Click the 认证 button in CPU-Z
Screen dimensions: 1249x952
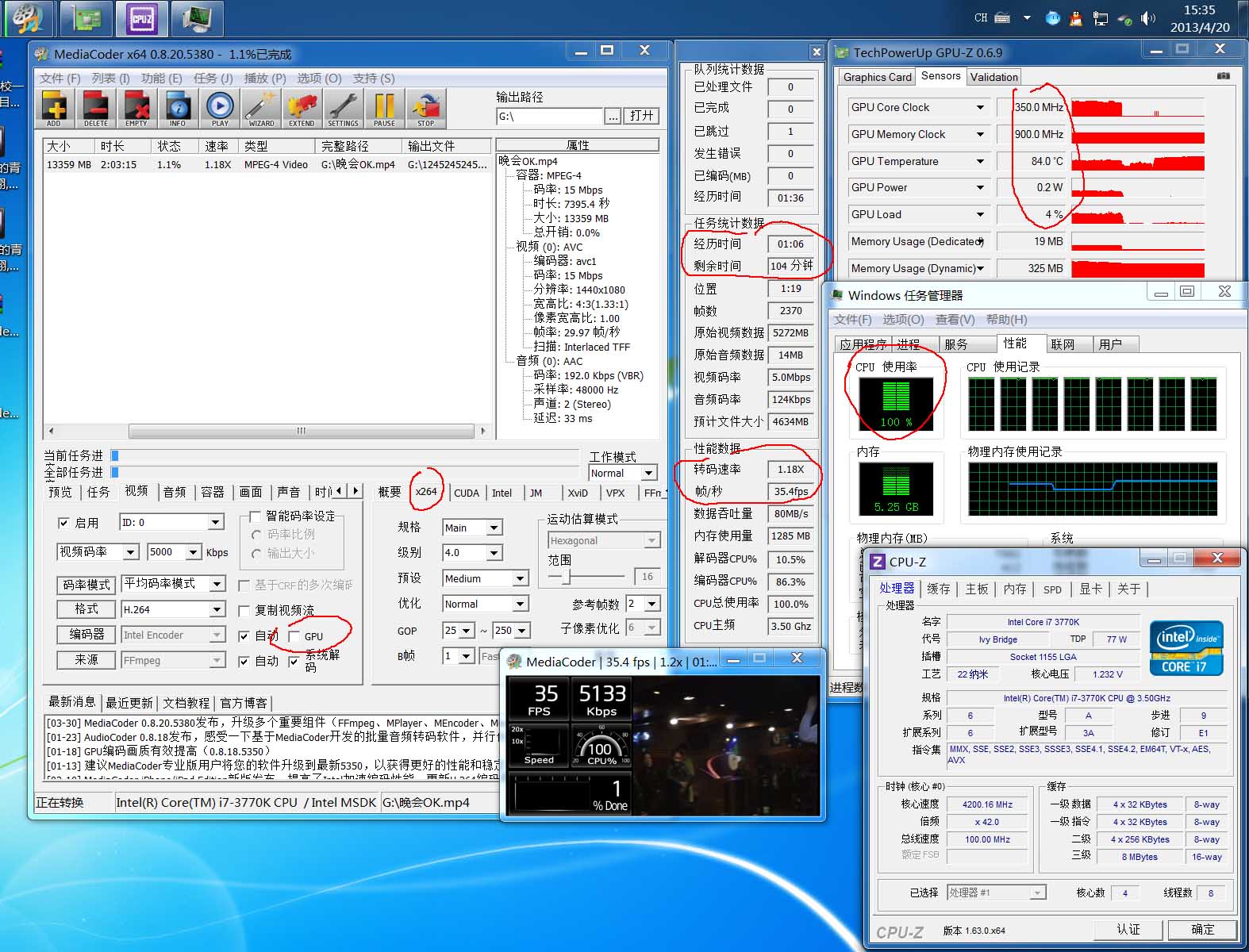tap(1128, 929)
